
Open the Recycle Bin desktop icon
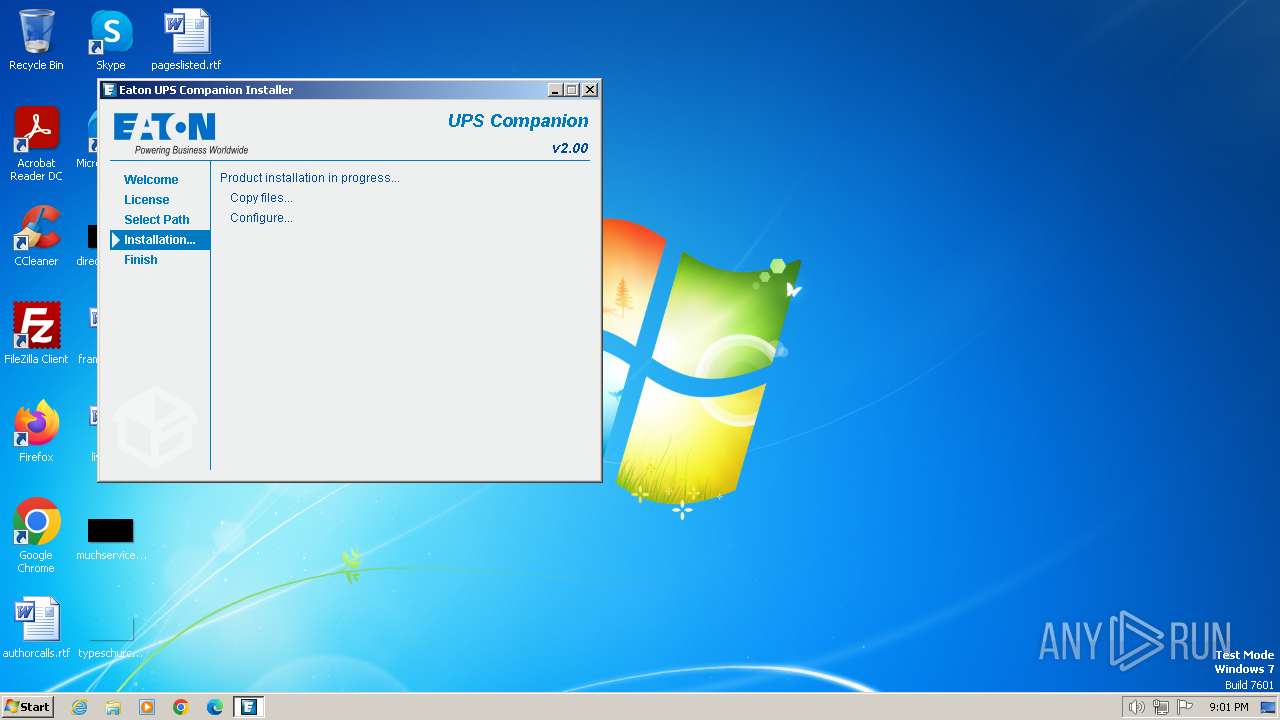pyautogui.click(x=36, y=40)
